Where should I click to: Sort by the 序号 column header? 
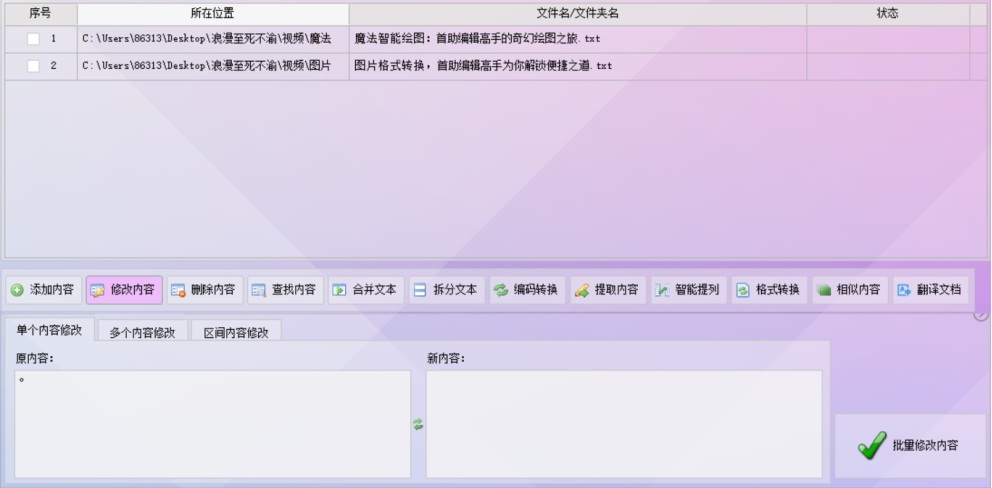click(40, 13)
